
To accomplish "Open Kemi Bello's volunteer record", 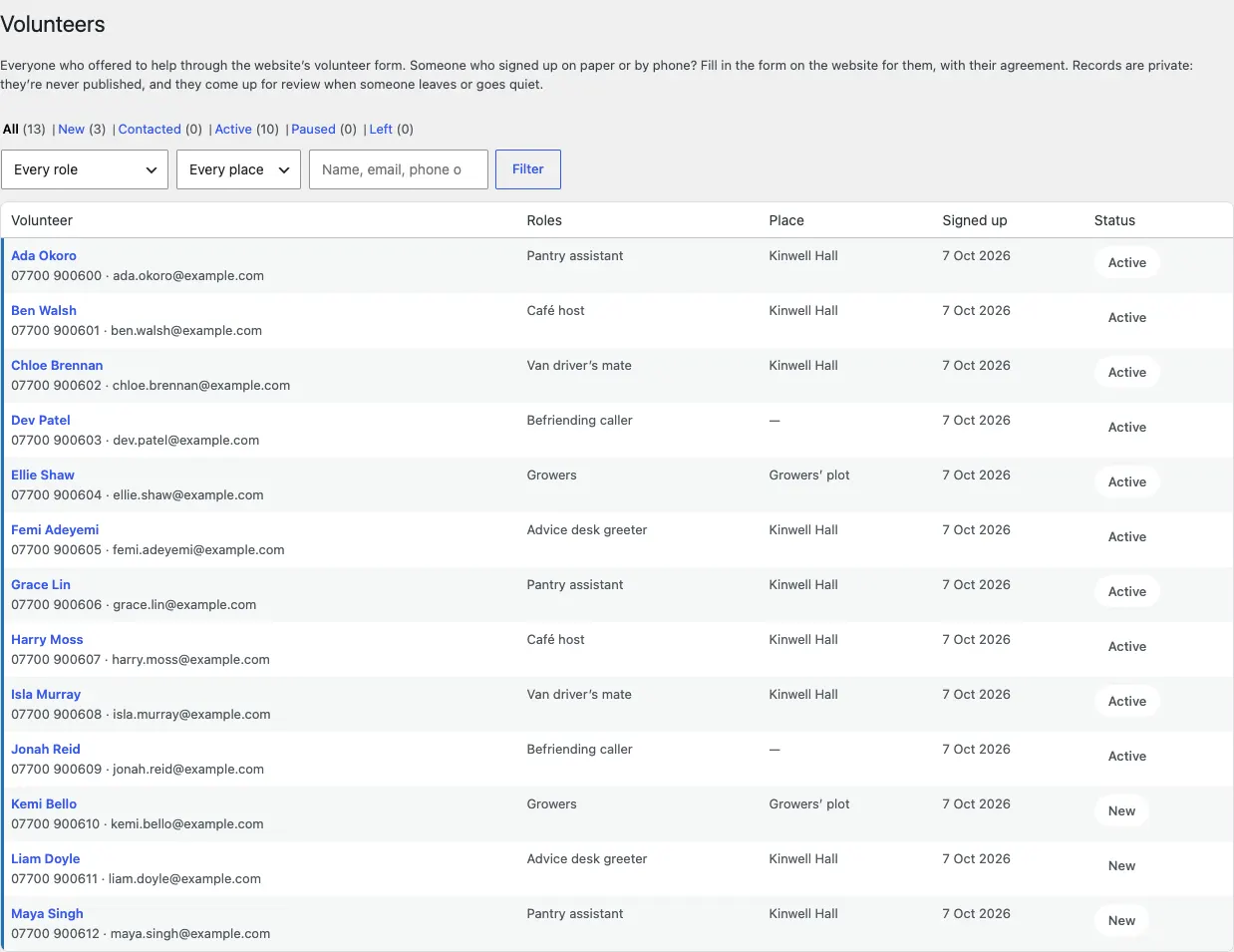I will click(44, 803).
